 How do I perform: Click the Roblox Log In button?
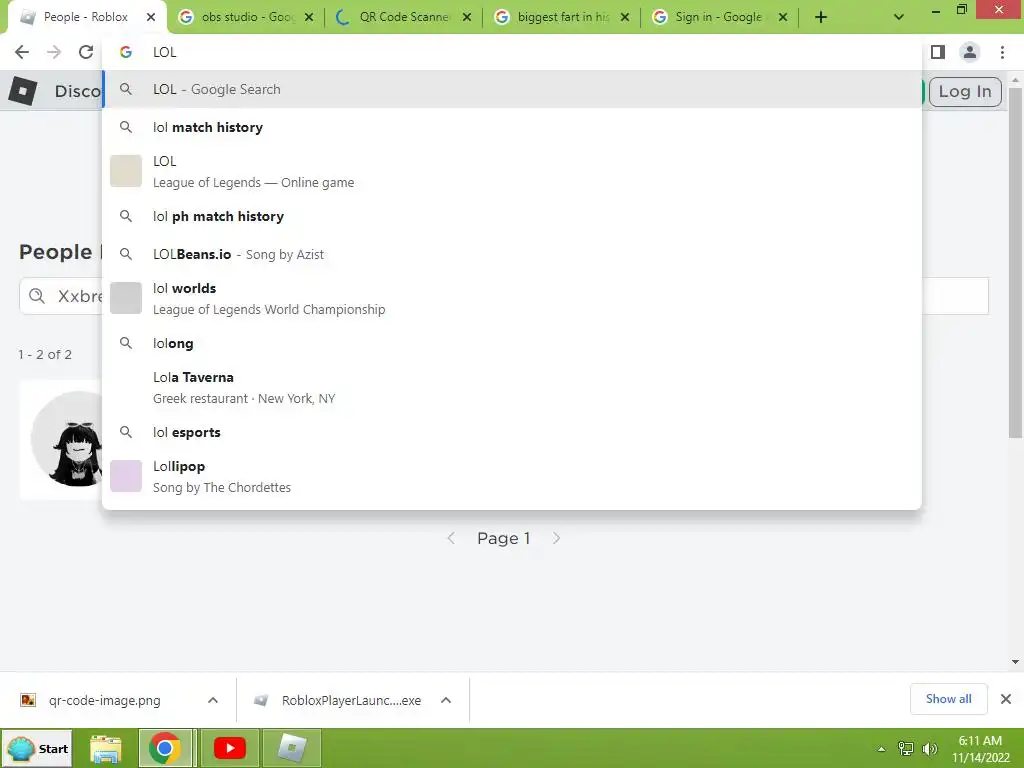point(965,91)
